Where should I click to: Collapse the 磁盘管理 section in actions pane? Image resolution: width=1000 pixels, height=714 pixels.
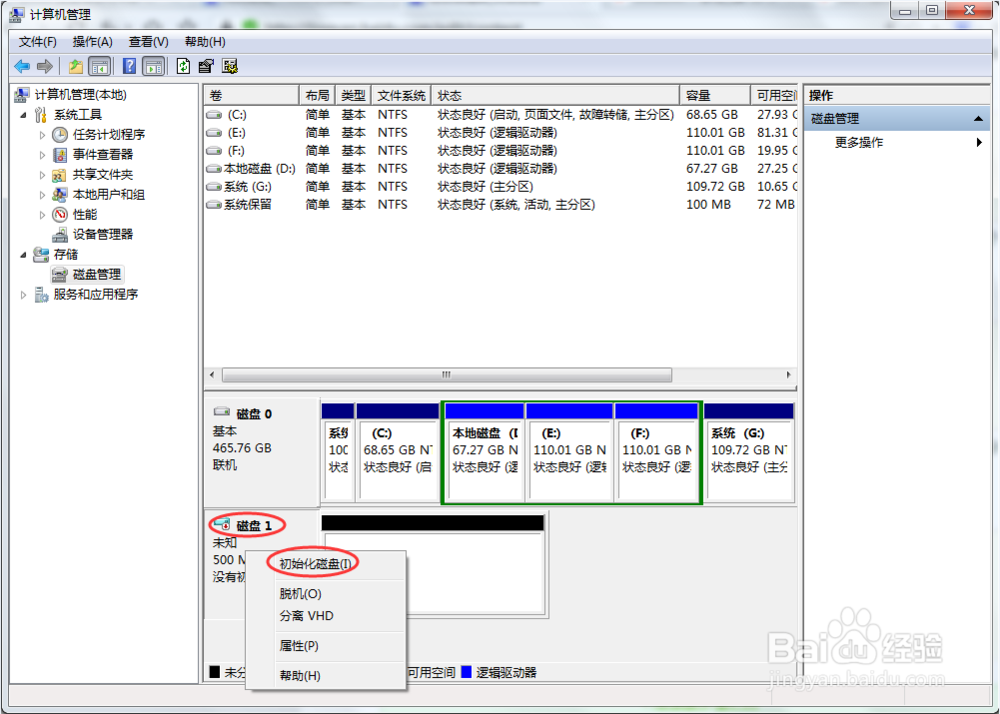(978, 119)
